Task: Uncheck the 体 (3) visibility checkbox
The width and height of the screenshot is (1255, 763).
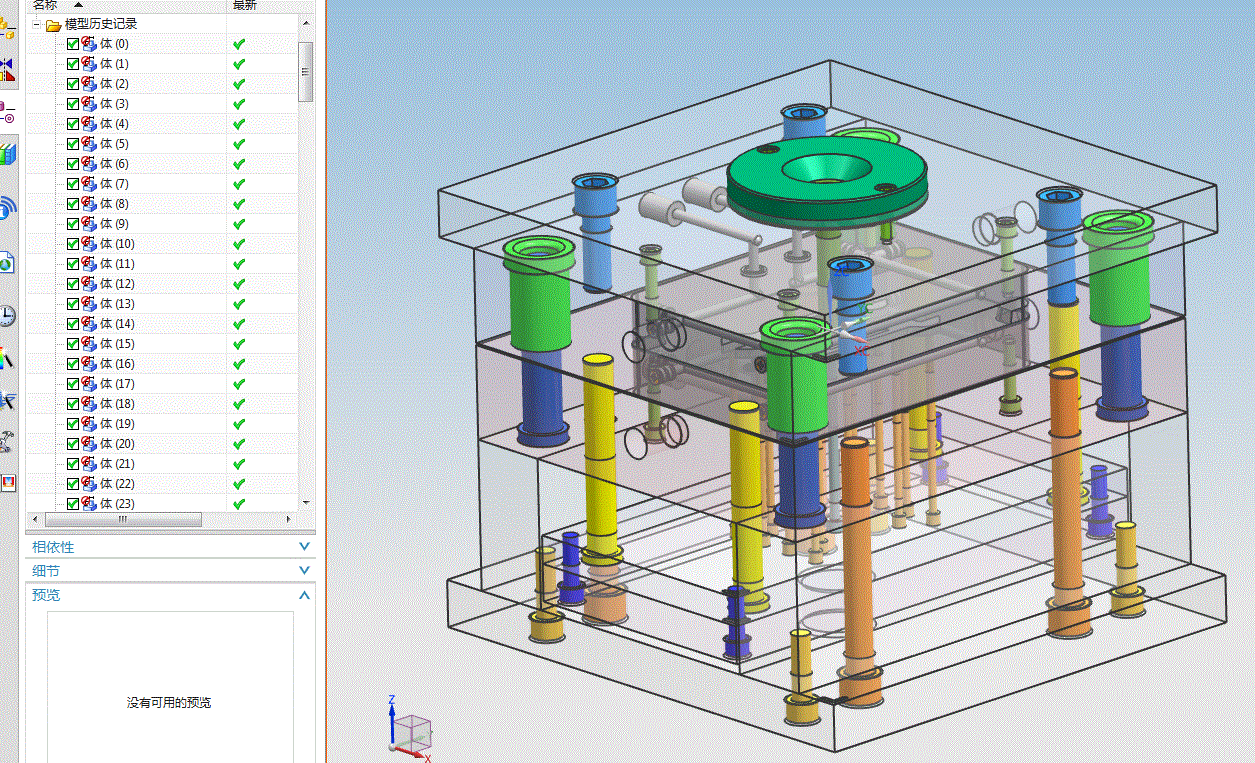Action: (73, 104)
